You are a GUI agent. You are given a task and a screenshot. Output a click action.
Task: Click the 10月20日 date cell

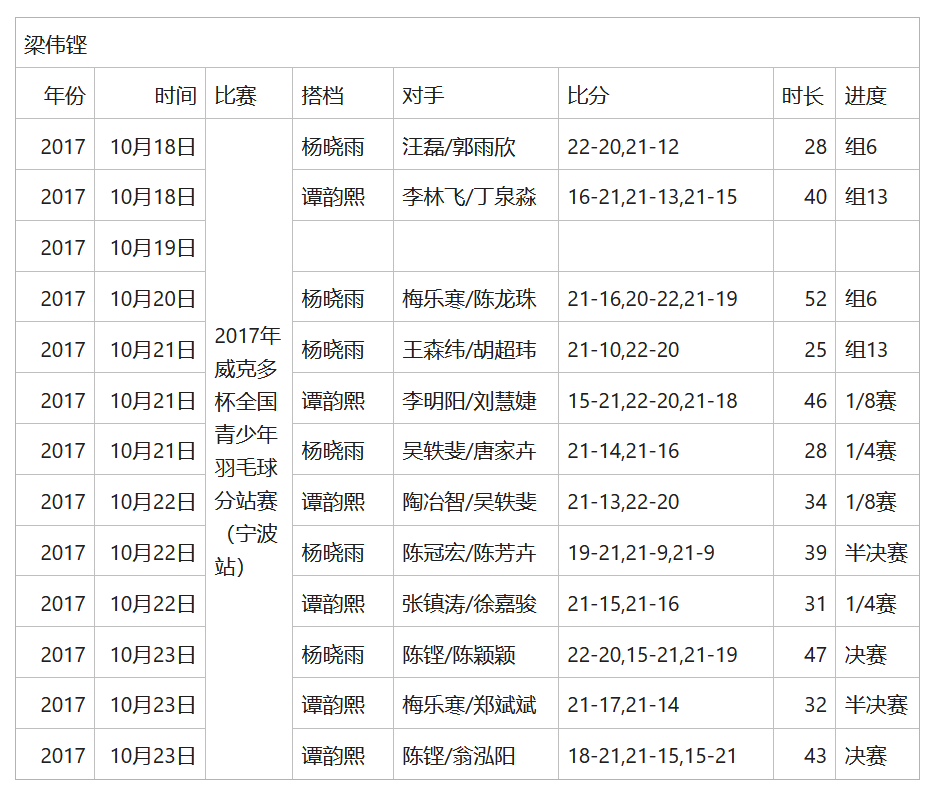click(152, 298)
